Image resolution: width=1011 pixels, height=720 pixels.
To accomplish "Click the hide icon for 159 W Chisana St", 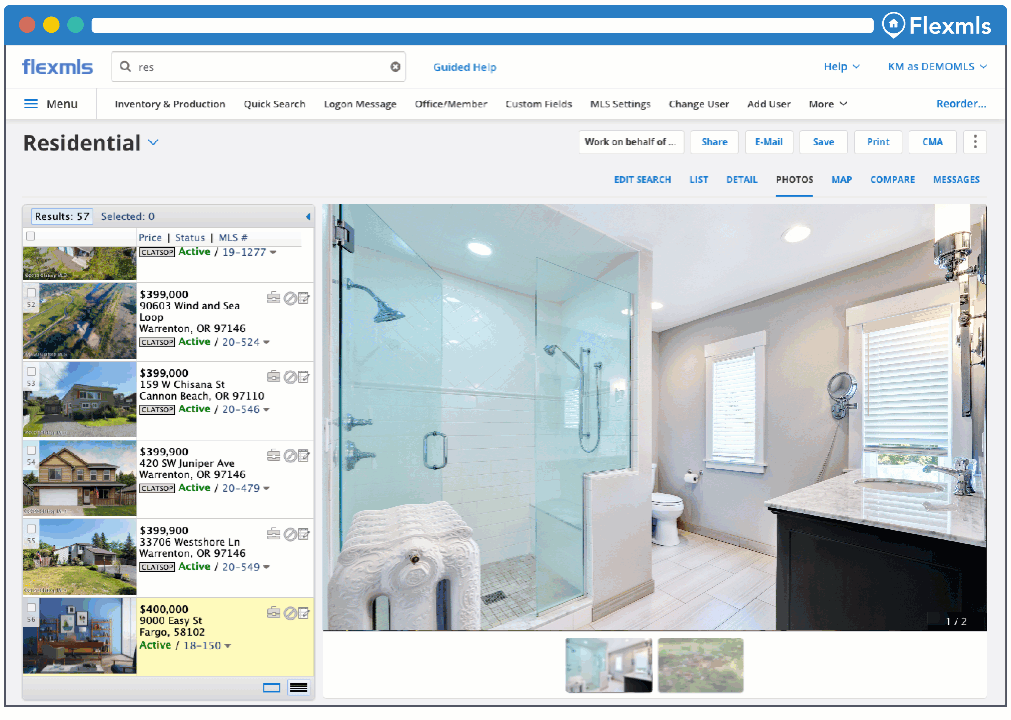I will pyautogui.click(x=290, y=377).
